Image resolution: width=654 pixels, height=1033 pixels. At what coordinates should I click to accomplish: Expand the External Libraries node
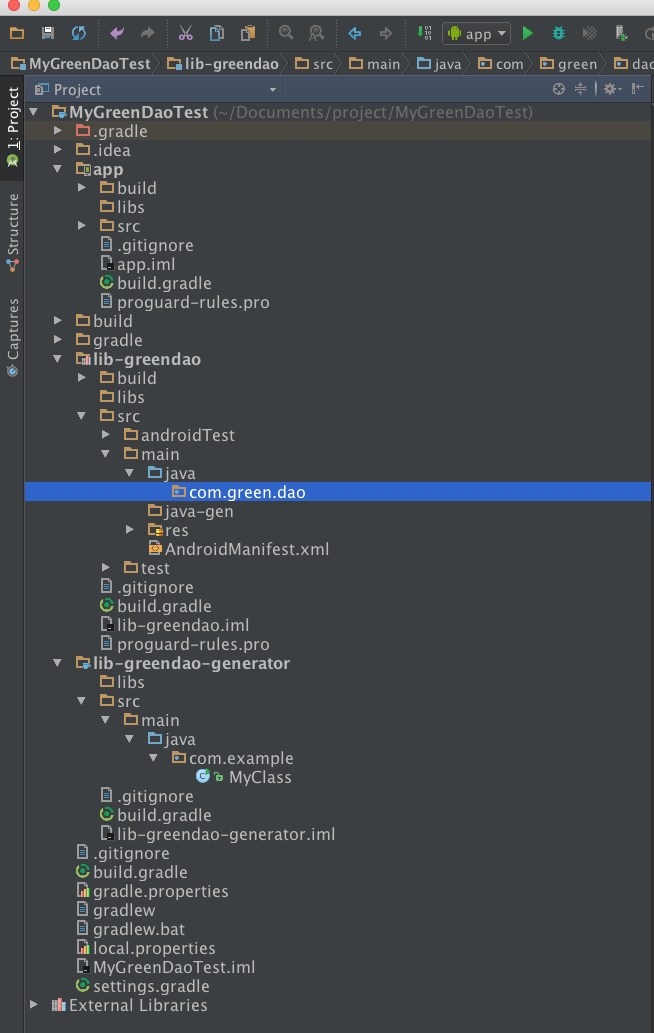tap(34, 1005)
